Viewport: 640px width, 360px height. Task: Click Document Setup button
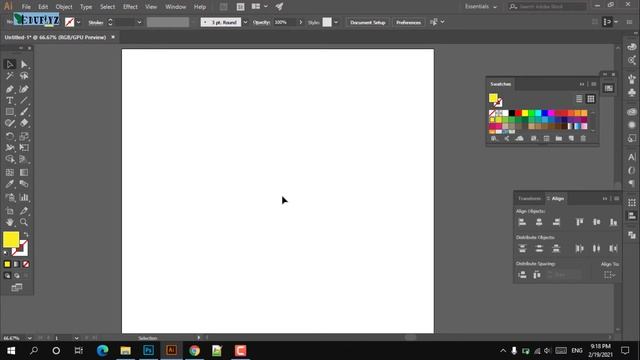click(368, 22)
